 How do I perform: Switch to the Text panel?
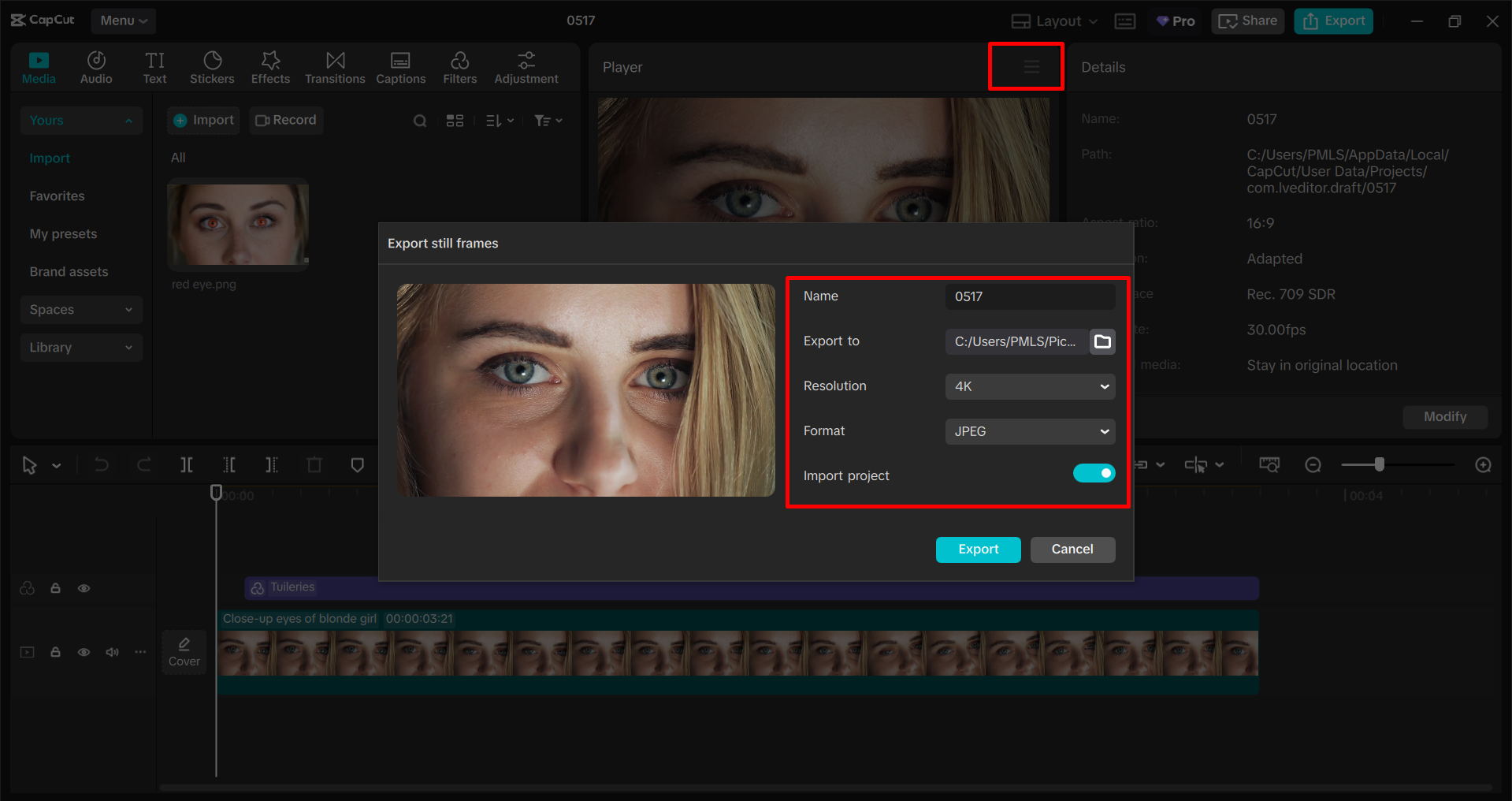tap(154, 66)
